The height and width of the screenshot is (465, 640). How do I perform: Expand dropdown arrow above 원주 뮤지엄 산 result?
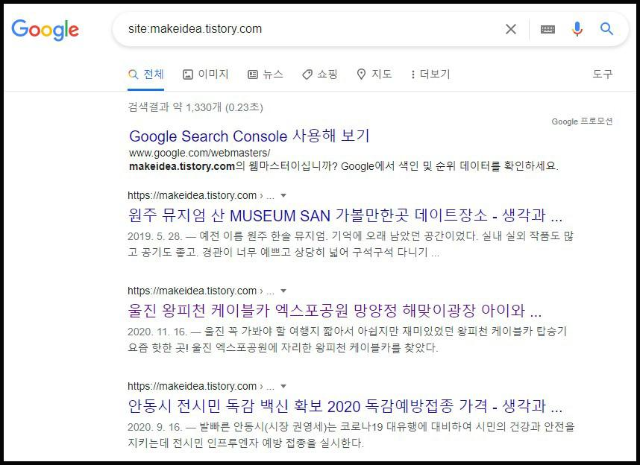[x=283, y=196]
